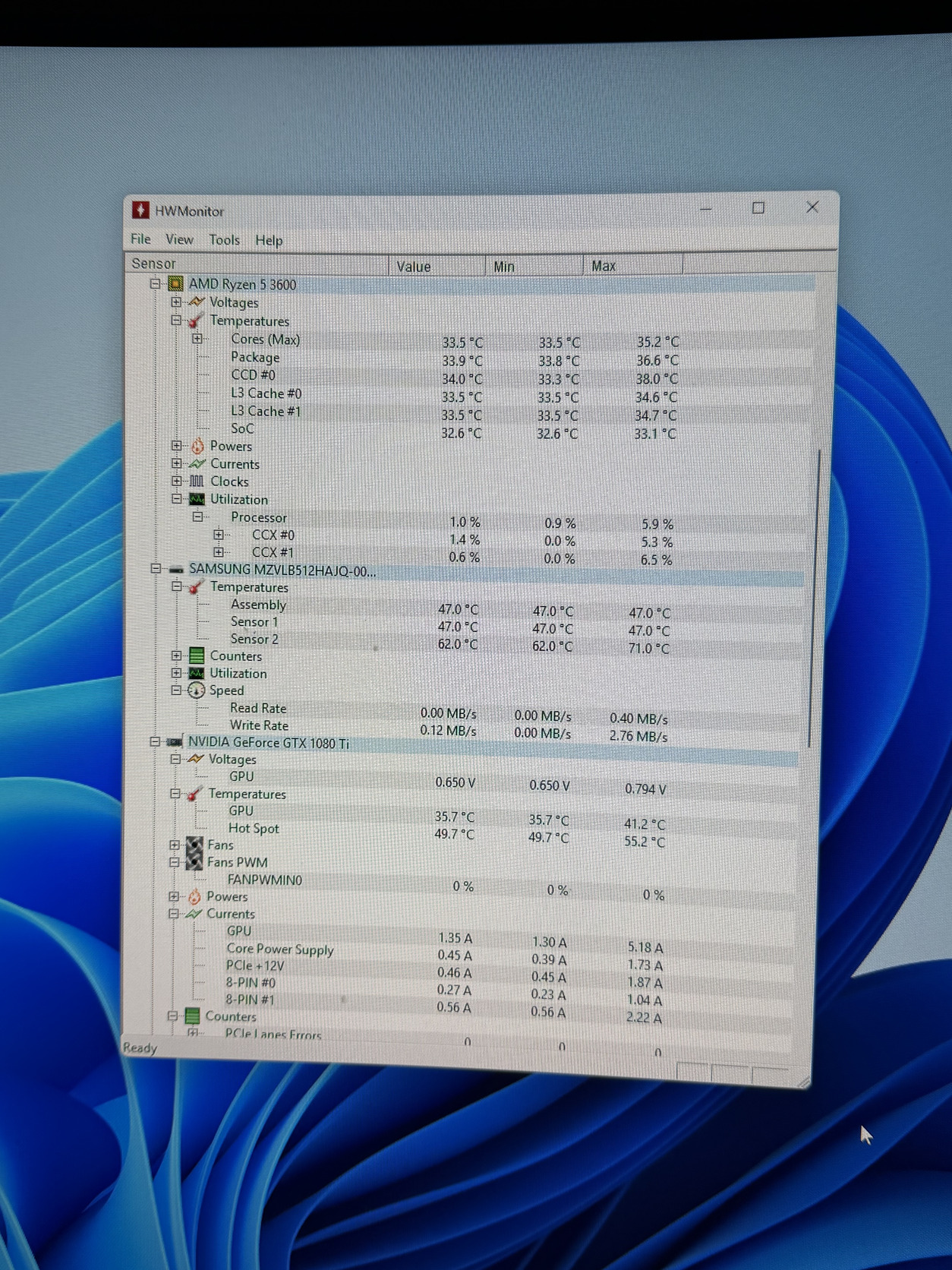Click the GPU Currents wave icon
Image resolution: width=952 pixels, height=1270 pixels.
tap(194, 914)
